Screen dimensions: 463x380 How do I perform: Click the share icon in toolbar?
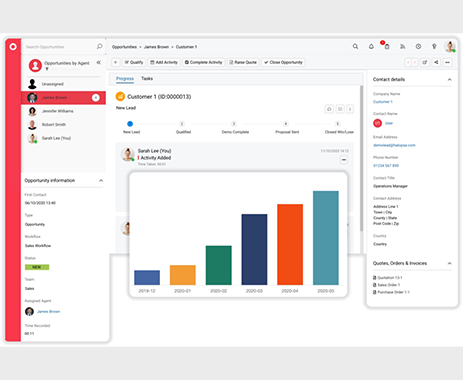coord(436,62)
